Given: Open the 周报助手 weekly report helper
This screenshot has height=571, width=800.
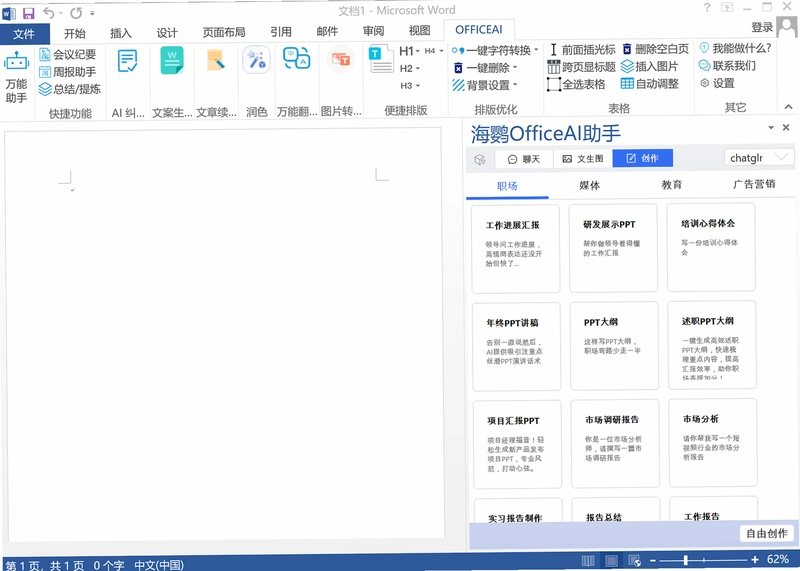Looking at the screenshot, I should click(x=68, y=71).
